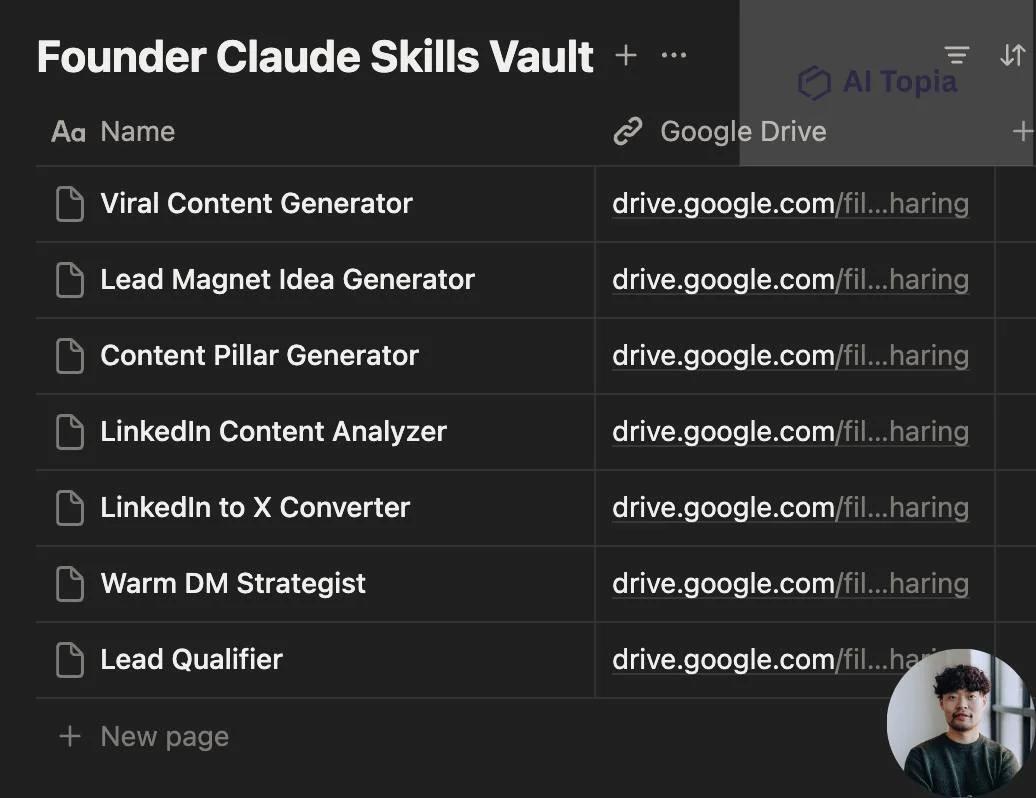The width and height of the screenshot is (1036, 798).
Task: Open the Content Pillar Generator page
Action: coord(258,355)
